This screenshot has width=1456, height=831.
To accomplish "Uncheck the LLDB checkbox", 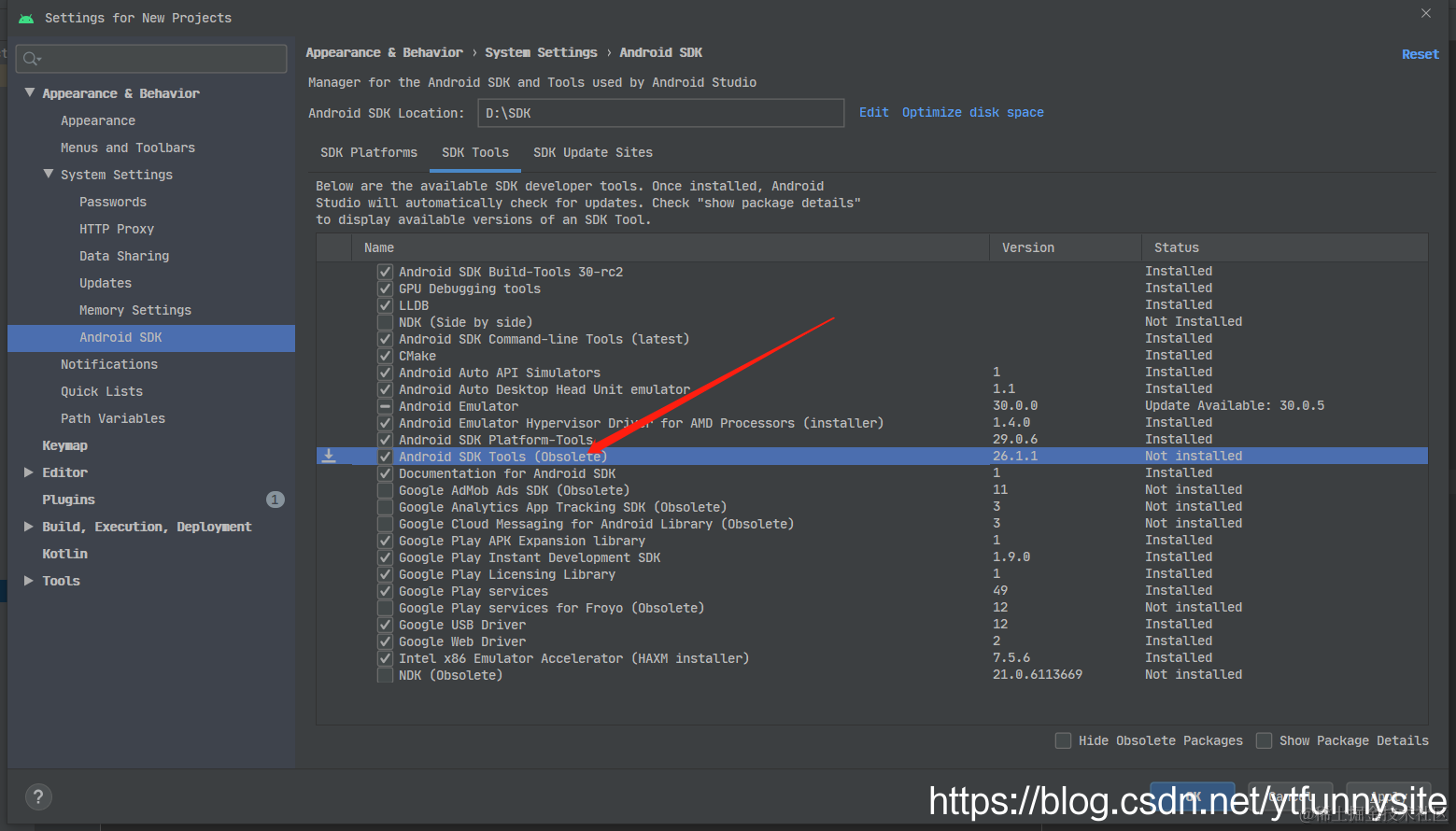I will [x=385, y=305].
